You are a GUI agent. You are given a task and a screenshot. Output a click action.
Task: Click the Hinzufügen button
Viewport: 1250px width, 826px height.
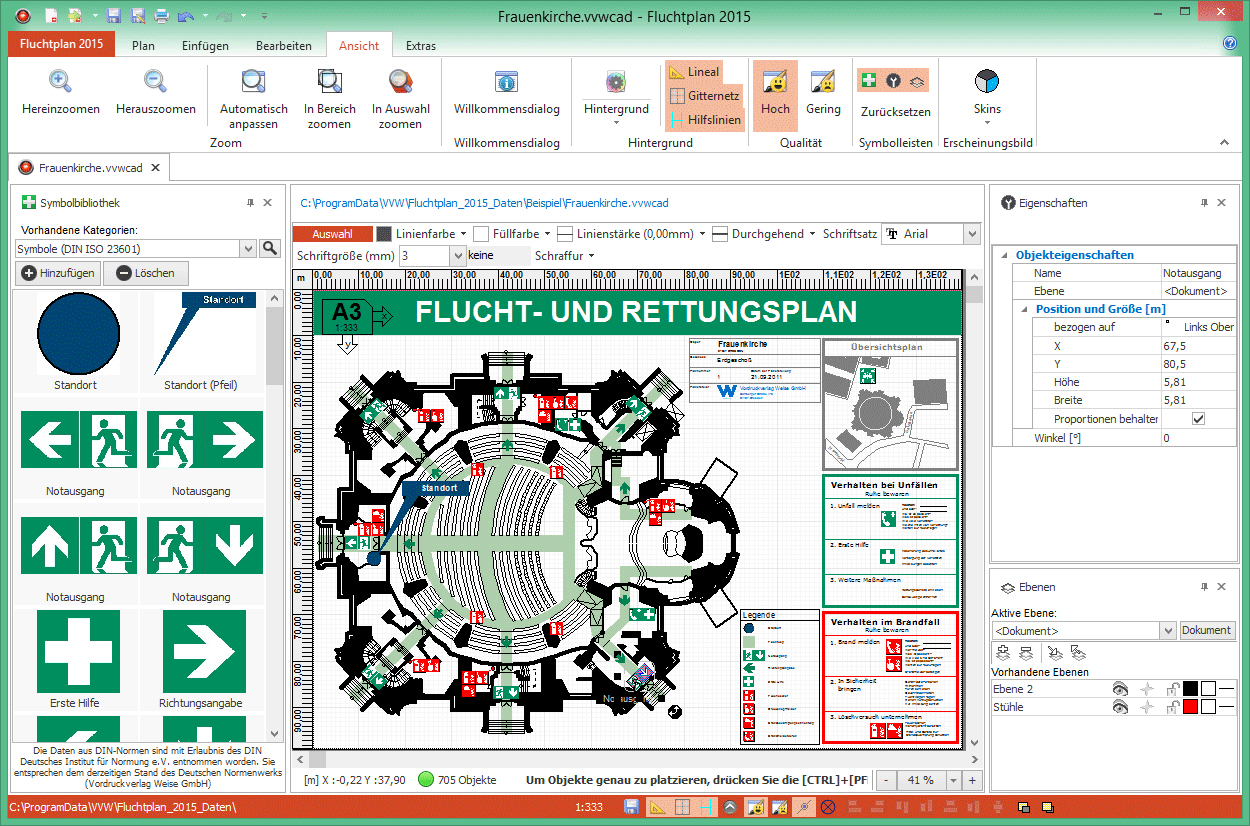click(59, 273)
